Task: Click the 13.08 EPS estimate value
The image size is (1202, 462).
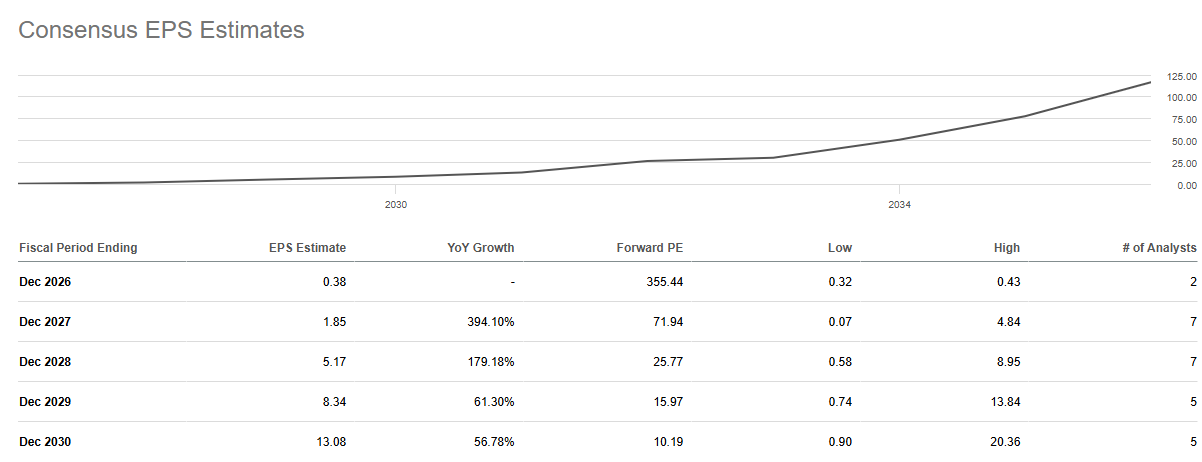Action: click(x=331, y=442)
